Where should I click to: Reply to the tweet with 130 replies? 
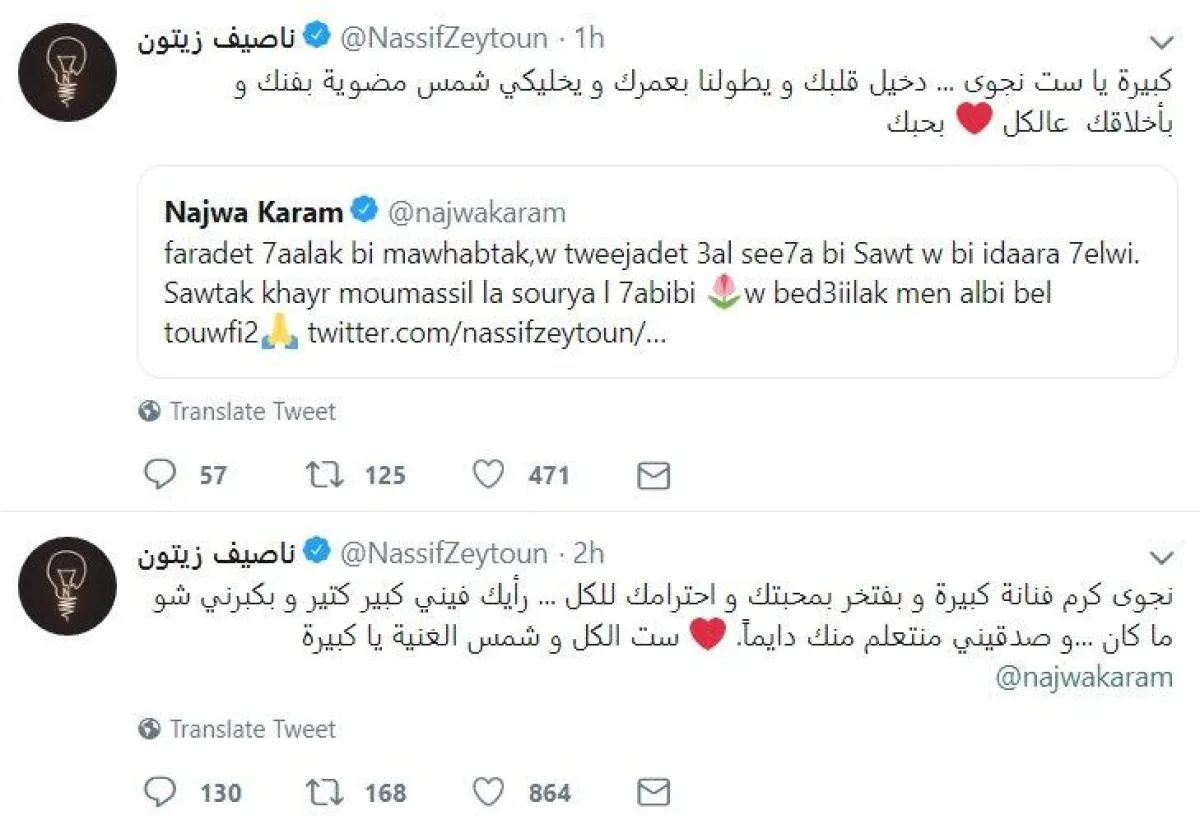click(x=160, y=794)
